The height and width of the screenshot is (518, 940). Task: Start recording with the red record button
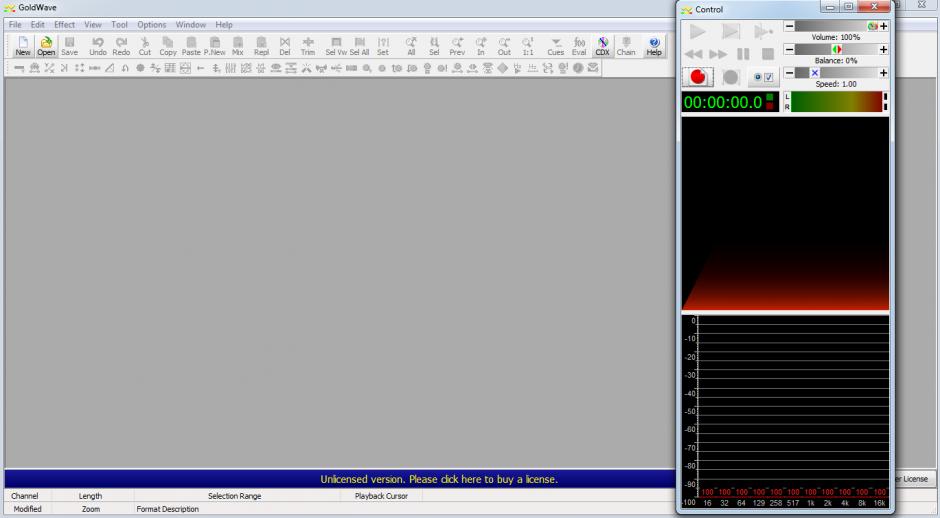click(x=698, y=77)
